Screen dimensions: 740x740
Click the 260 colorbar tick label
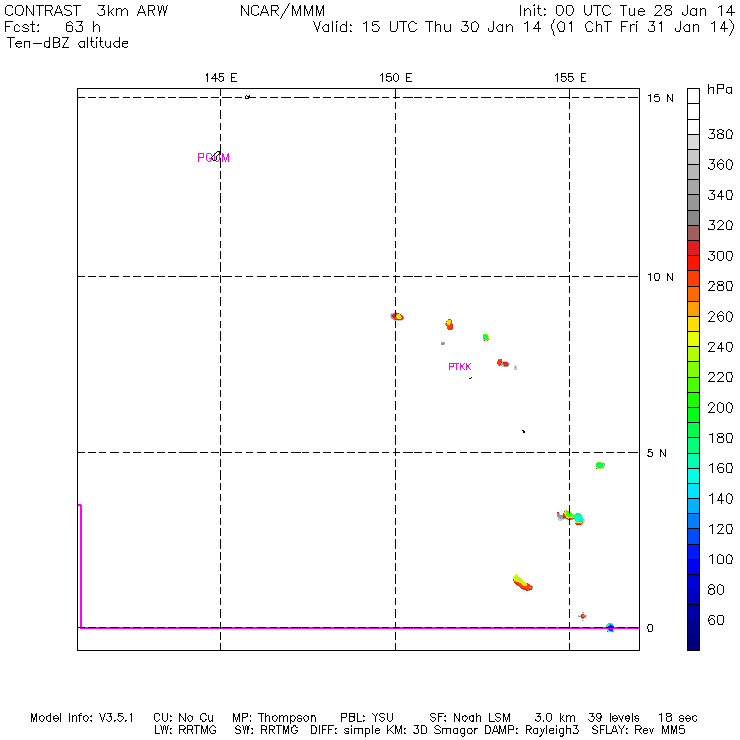pos(720,316)
